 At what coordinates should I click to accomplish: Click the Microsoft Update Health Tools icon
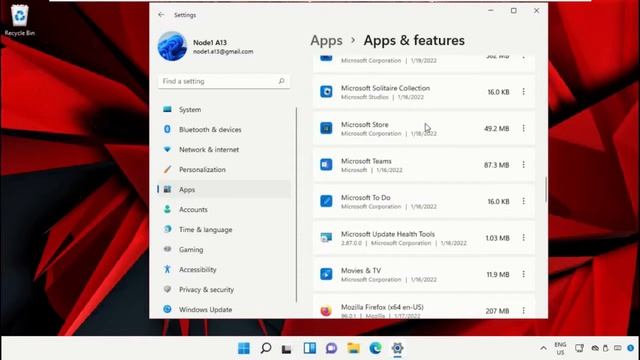click(x=326, y=238)
